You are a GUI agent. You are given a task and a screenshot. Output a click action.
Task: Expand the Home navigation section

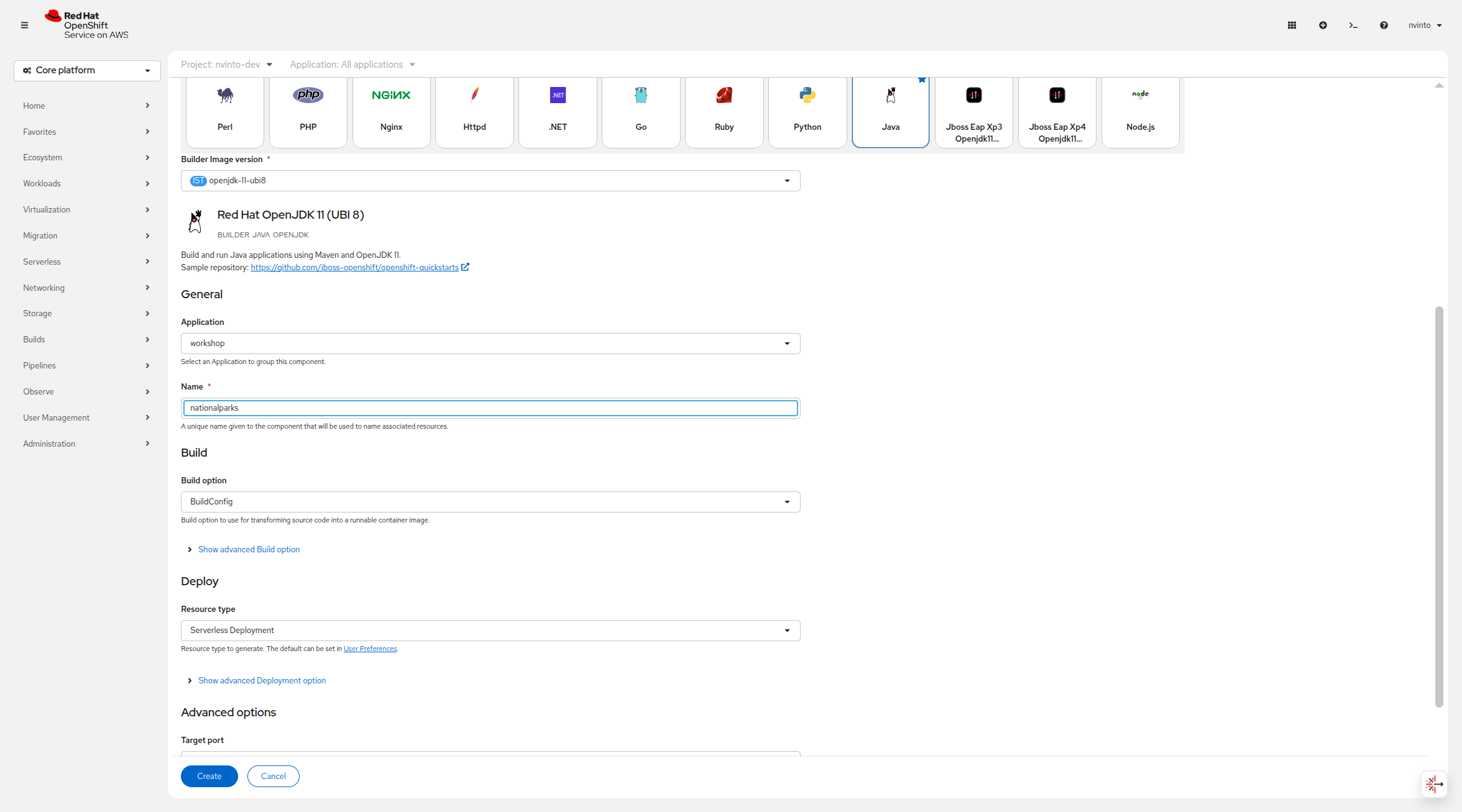tap(86, 106)
